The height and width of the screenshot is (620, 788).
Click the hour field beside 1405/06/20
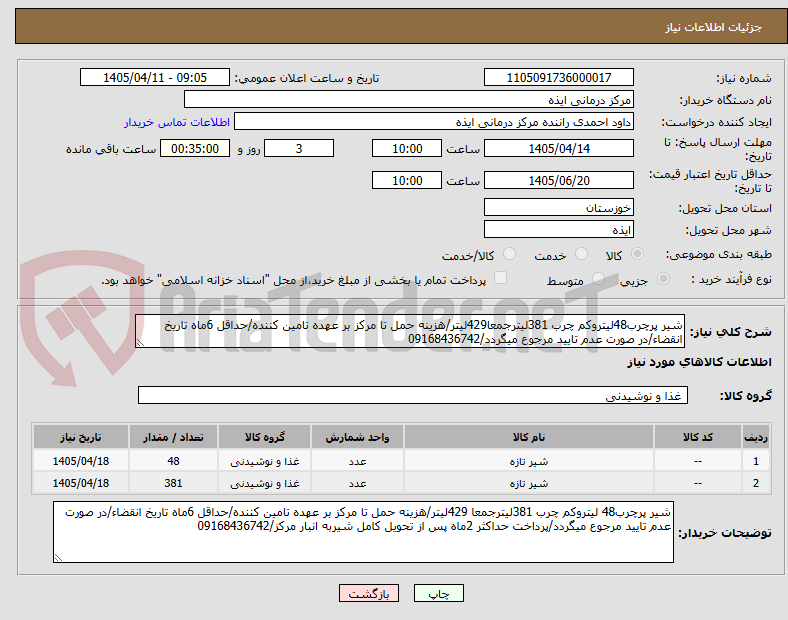click(x=407, y=180)
